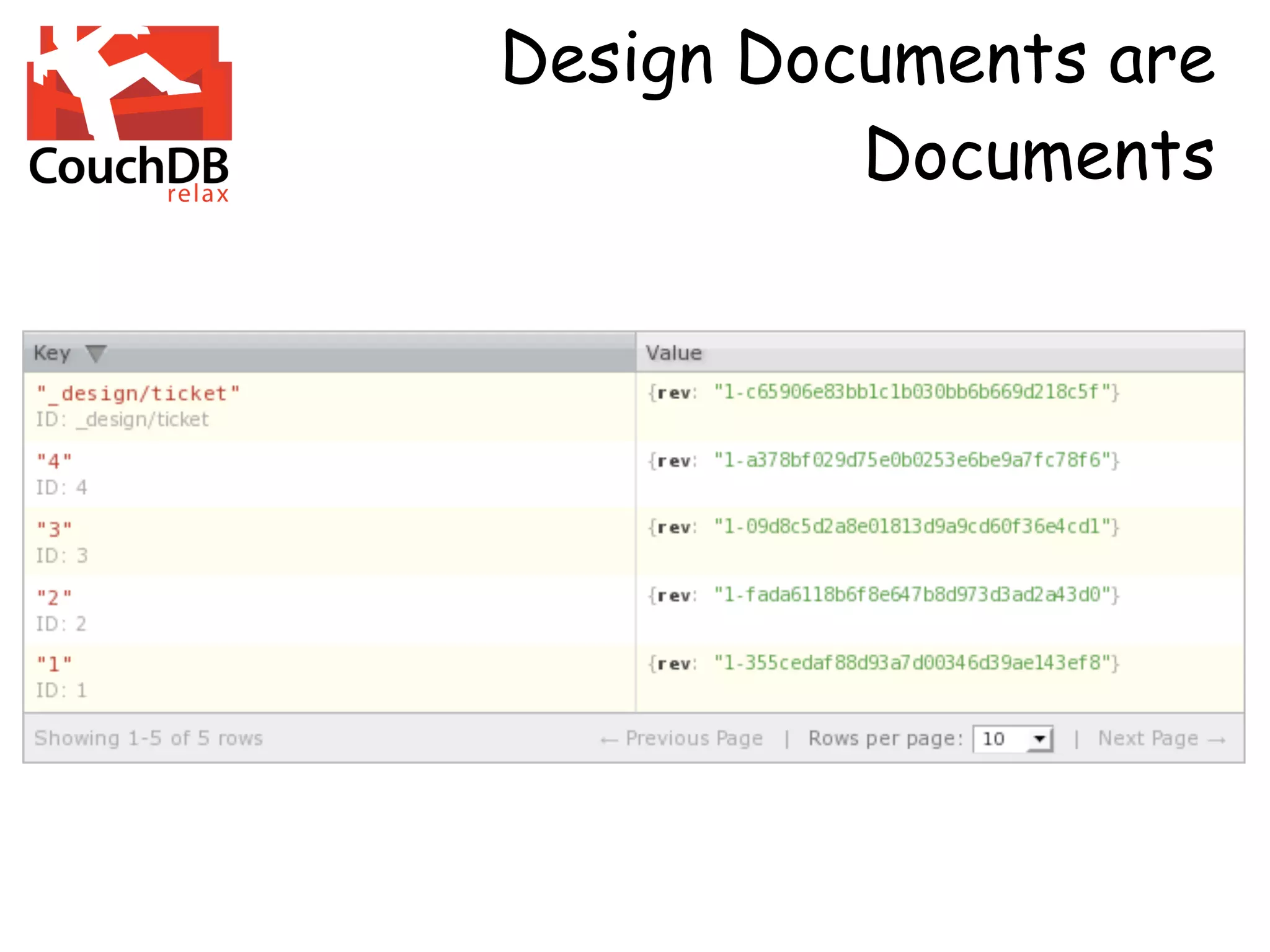Click the CouchDB relax logo
The height and width of the screenshot is (952, 1270).
click(129, 114)
